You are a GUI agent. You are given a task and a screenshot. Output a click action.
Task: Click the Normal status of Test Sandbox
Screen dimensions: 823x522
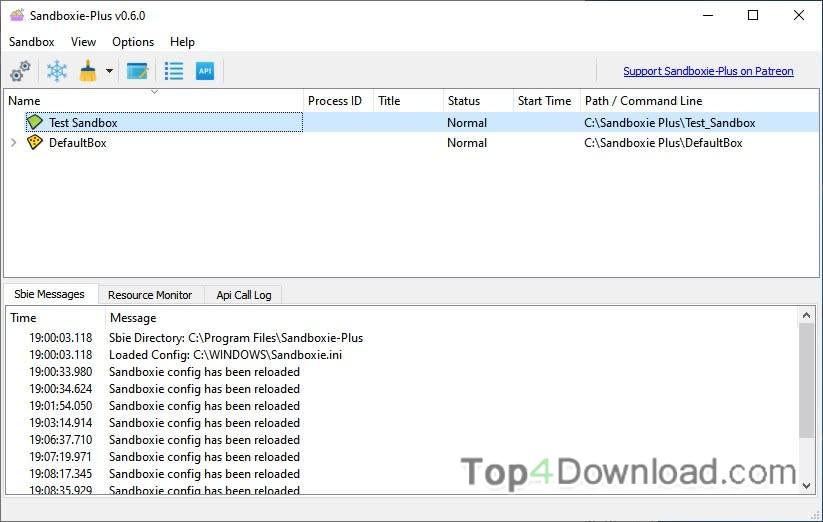467,123
